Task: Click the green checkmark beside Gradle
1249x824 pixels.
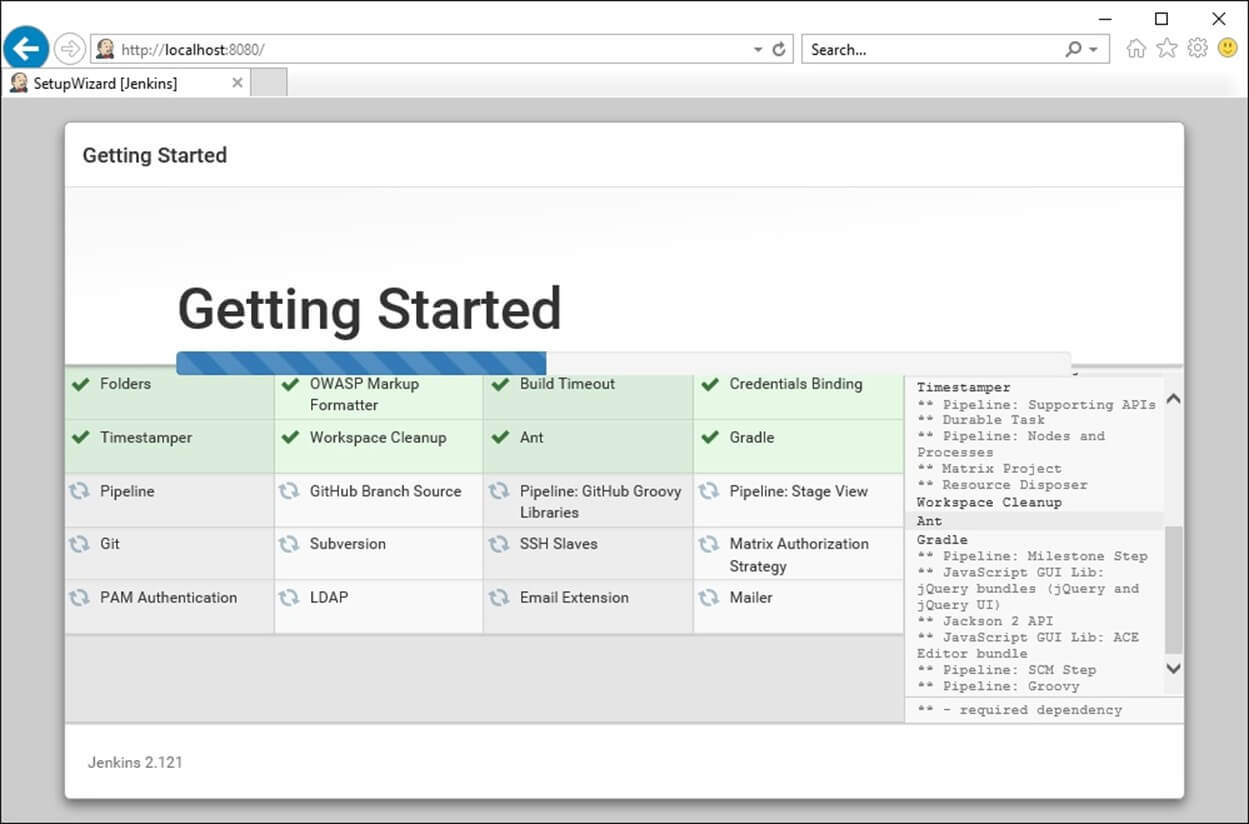Action: tap(710, 438)
